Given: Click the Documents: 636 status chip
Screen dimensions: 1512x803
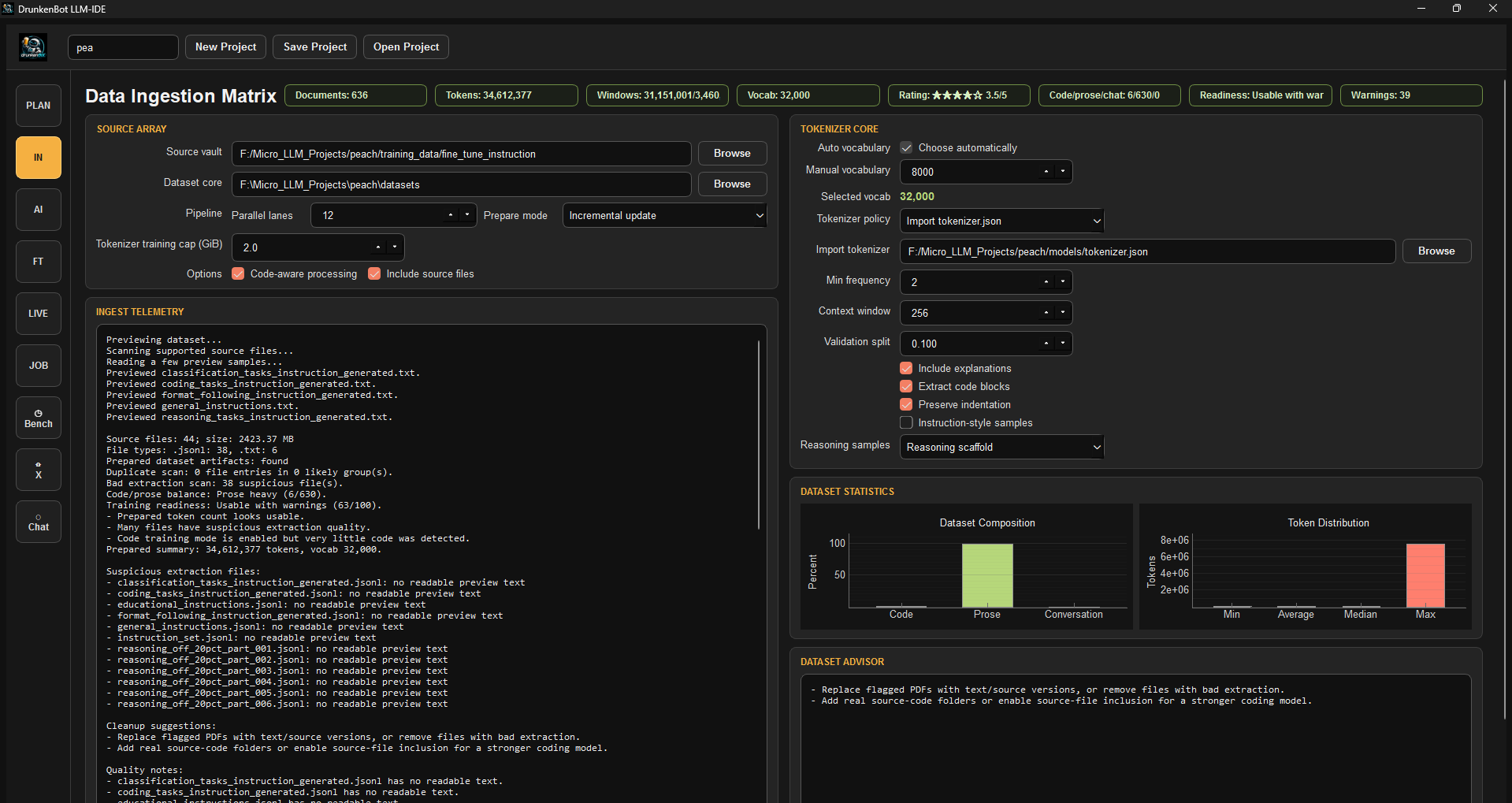Looking at the screenshot, I should point(355,95).
